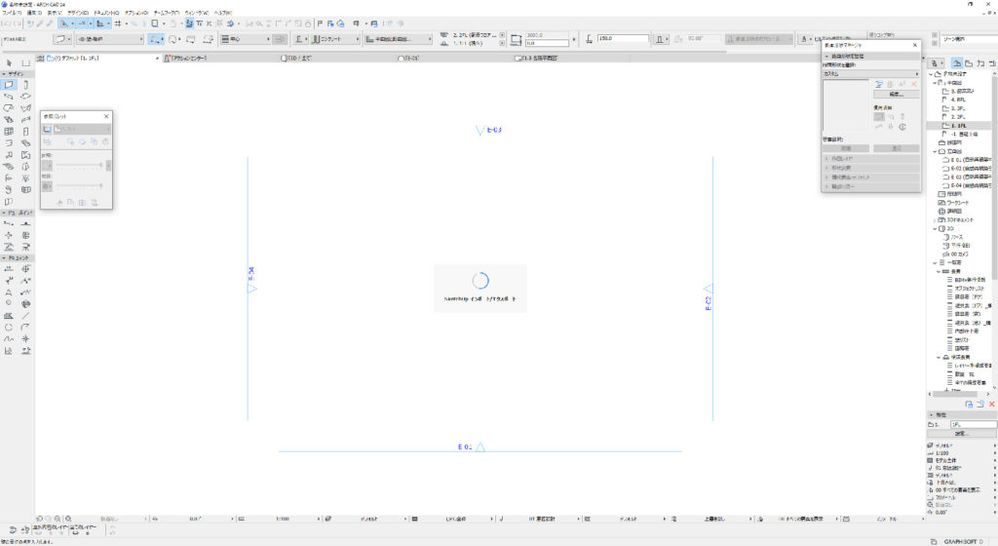998x546 pixels.
Task: Open View Map in Navigator header
Action: (969, 63)
